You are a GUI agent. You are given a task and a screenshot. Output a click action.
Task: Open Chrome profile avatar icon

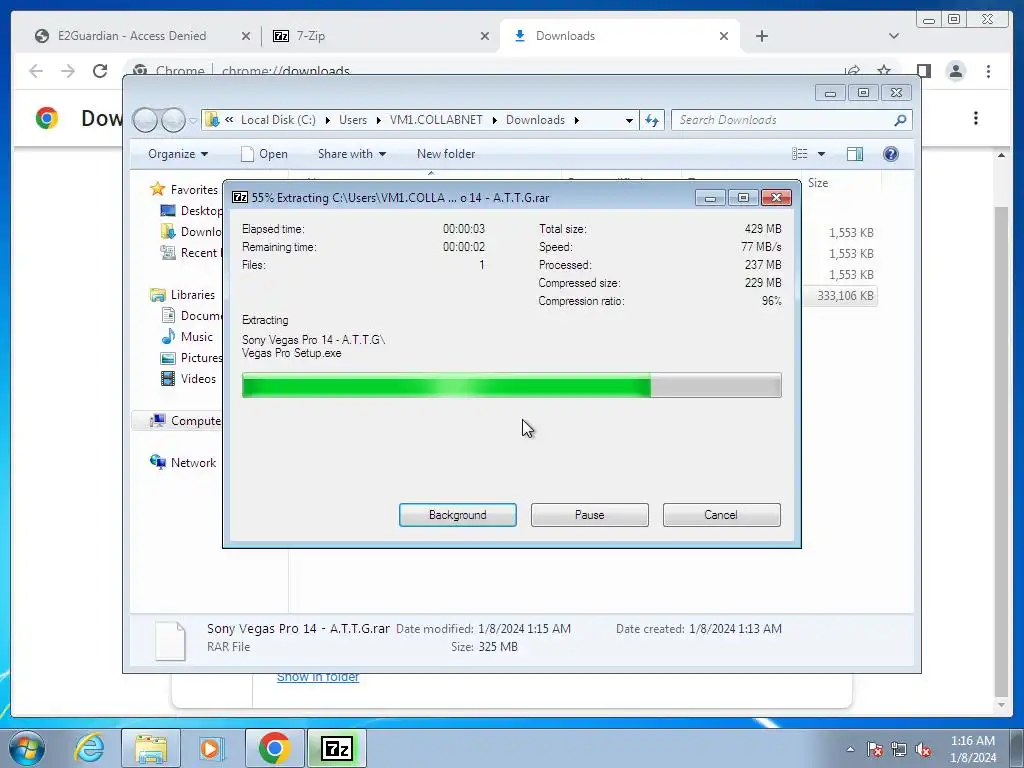point(955,71)
